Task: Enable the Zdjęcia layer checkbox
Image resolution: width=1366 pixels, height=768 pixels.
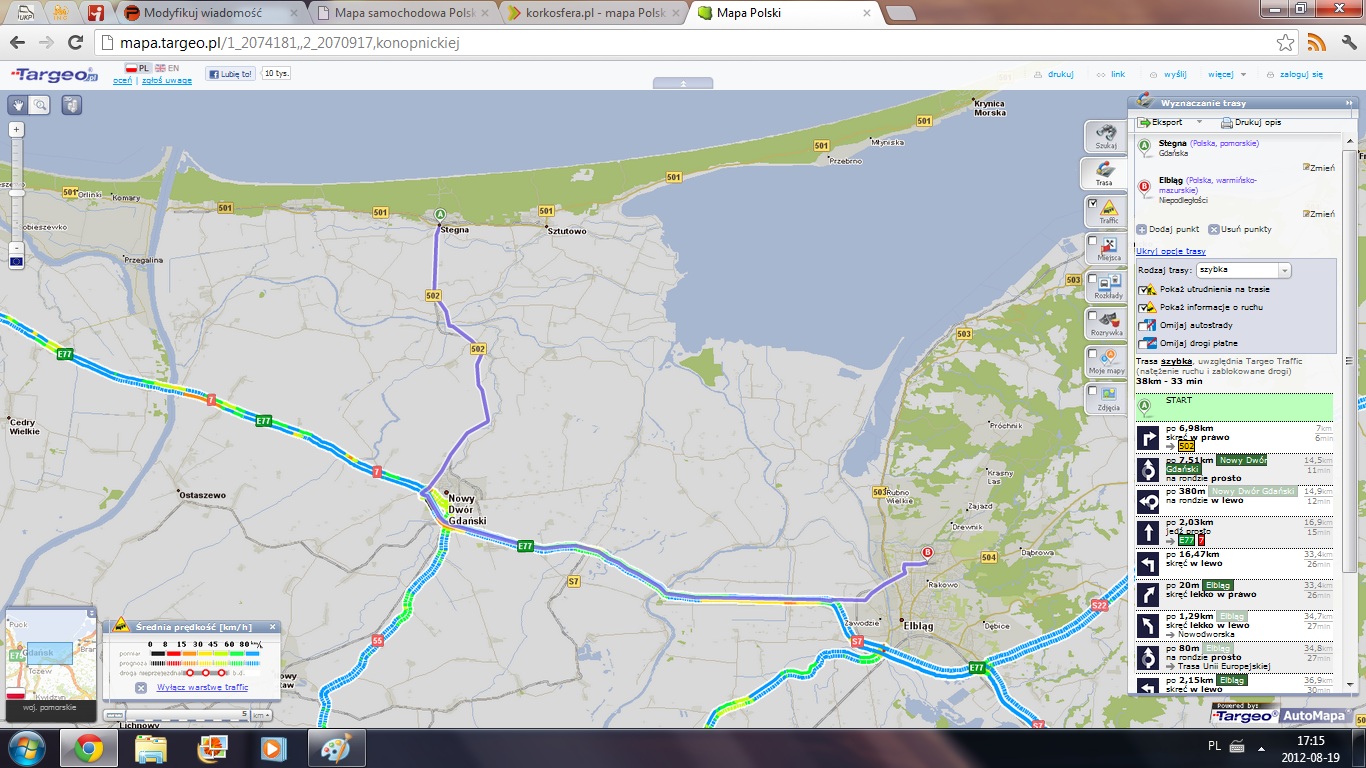Action: 1092,391
